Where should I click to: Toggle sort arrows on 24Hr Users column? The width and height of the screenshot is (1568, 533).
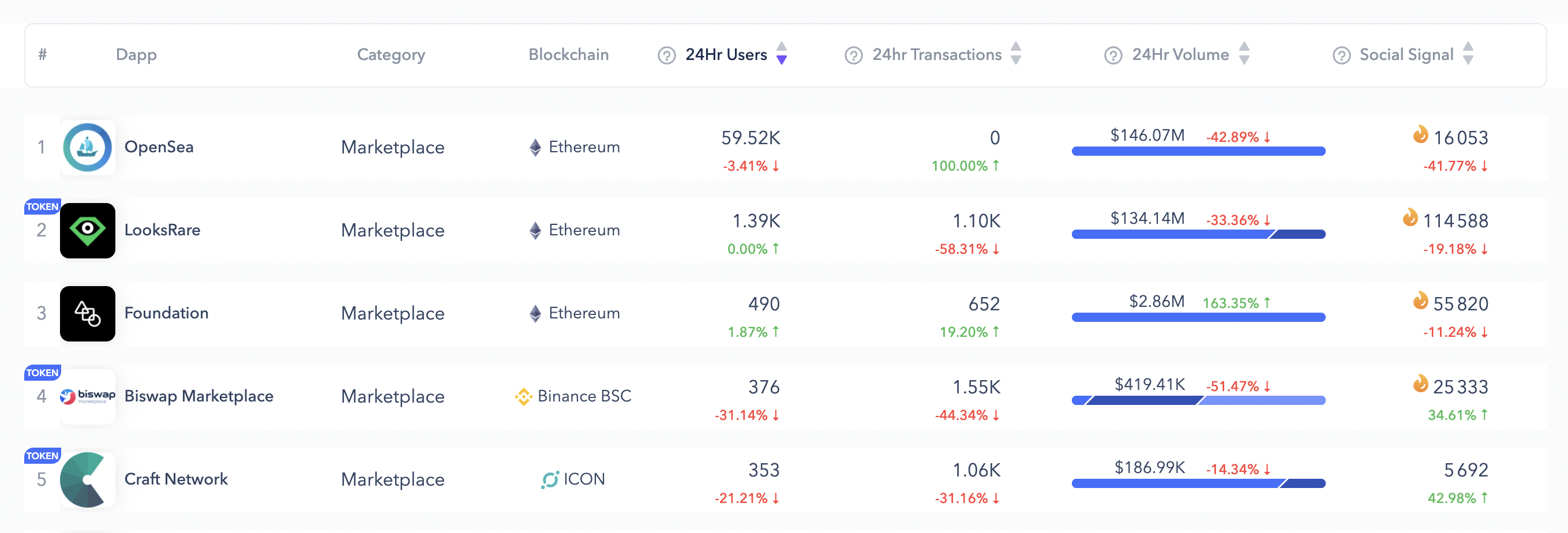click(x=782, y=54)
